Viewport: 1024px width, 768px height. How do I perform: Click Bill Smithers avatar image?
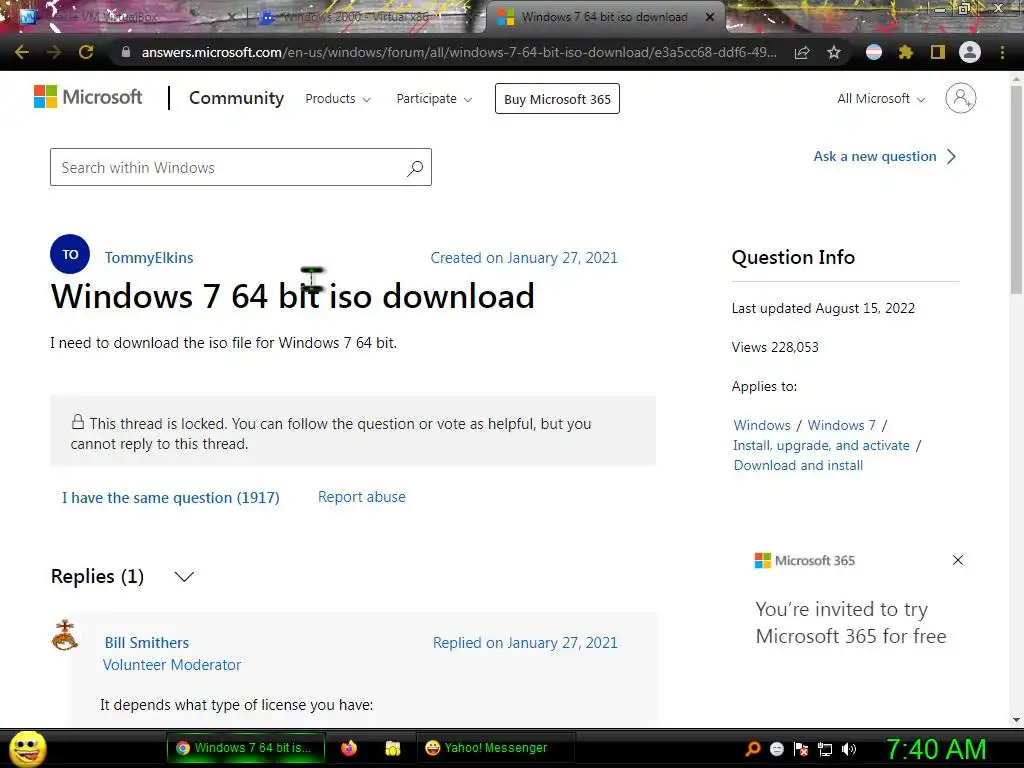[x=65, y=635]
